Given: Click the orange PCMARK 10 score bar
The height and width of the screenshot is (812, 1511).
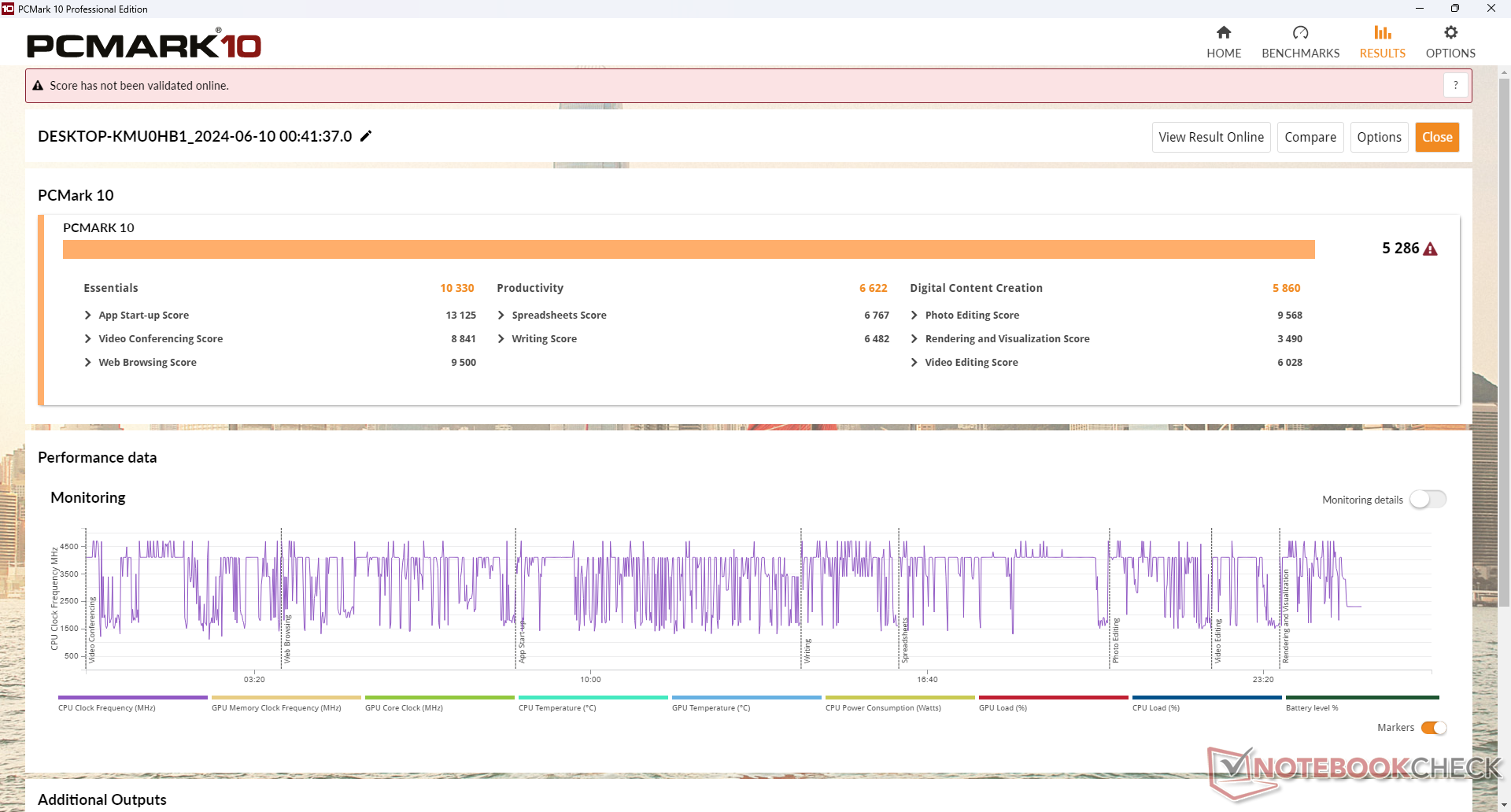Looking at the screenshot, I should coord(689,249).
